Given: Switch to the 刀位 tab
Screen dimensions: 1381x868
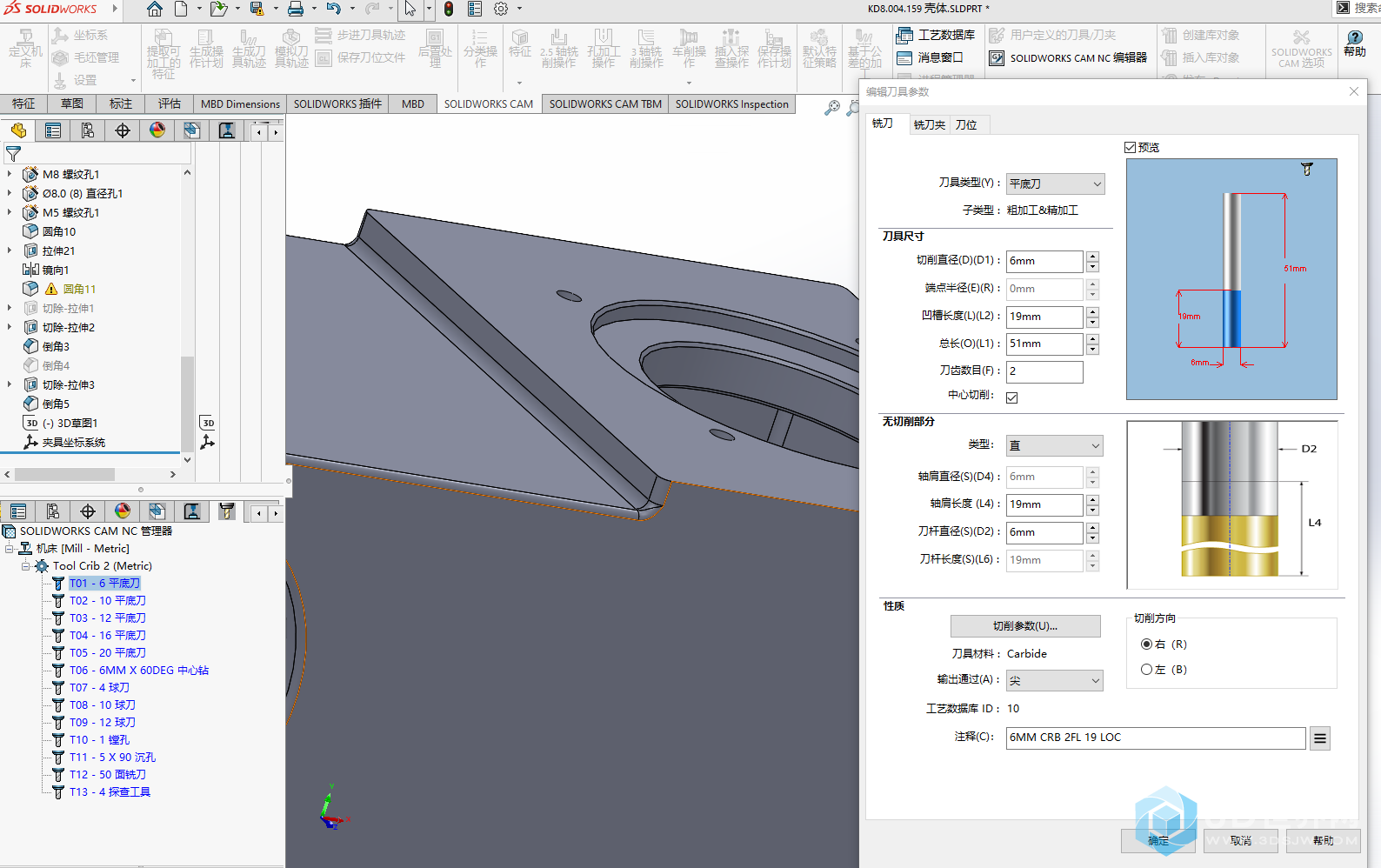Looking at the screenshot, I should pos(966,124).
